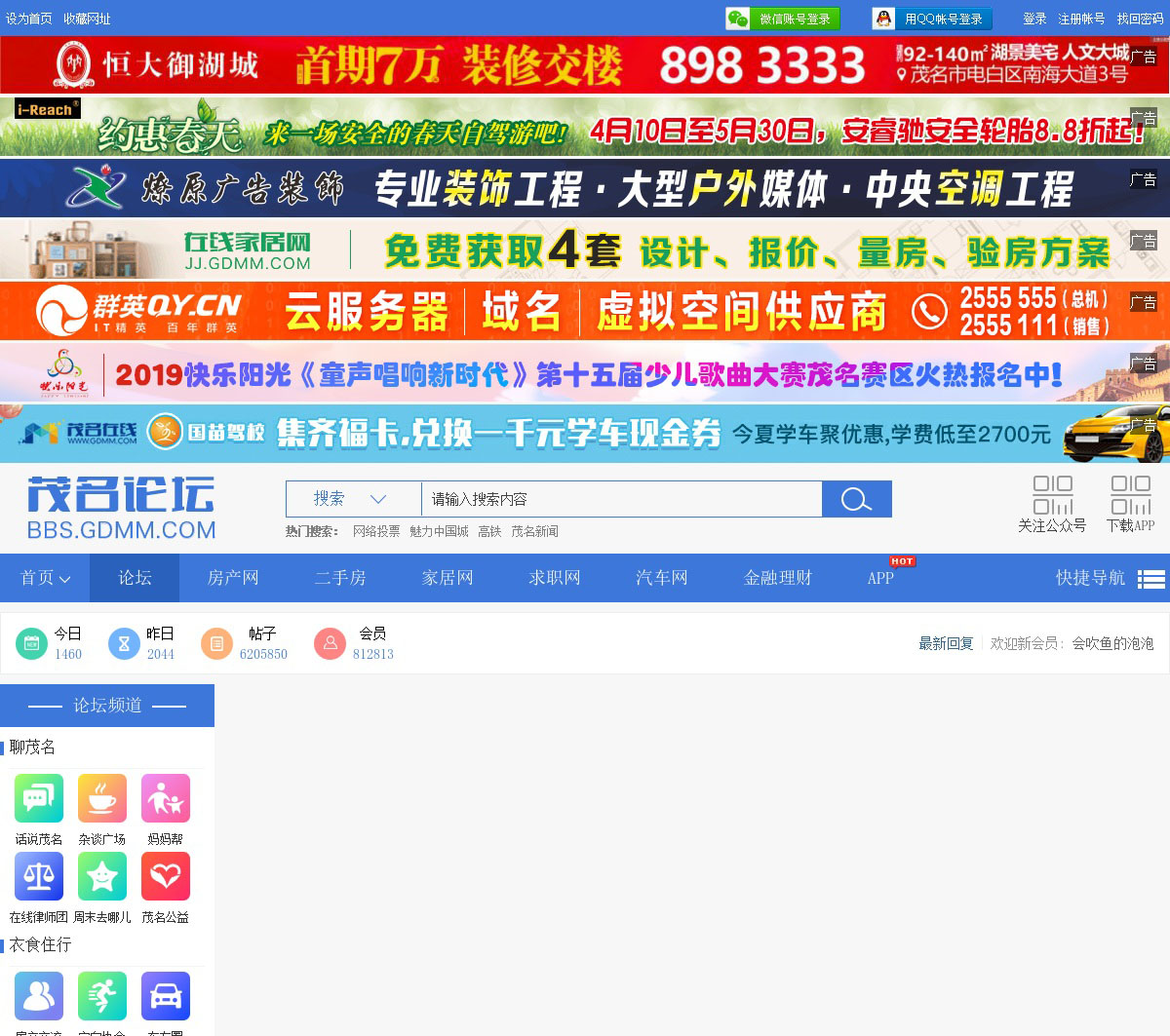This screenshot has height=1036, width=1170.
Task: Open the 燎原广告装饰 banner ad
Action: coord(585,188)
